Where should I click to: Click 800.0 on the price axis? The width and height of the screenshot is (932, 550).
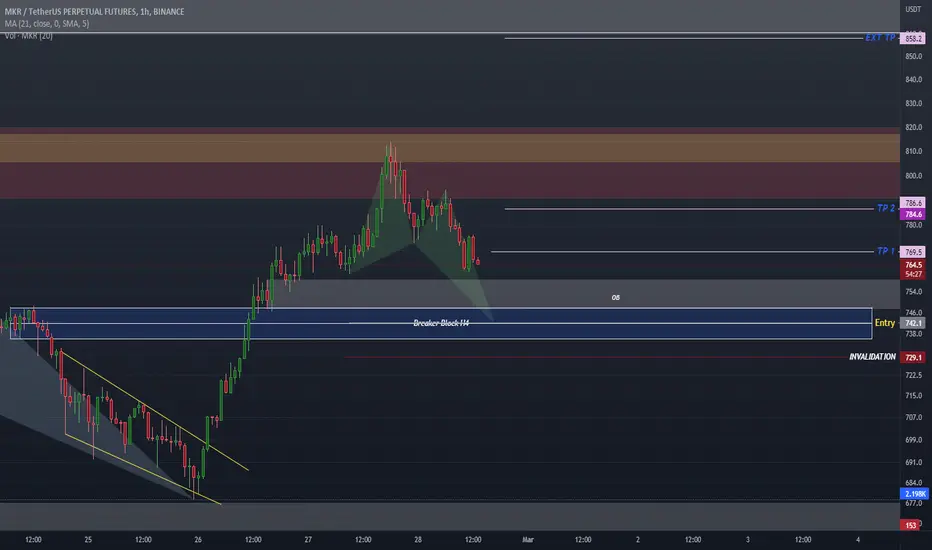click(914, 176)
